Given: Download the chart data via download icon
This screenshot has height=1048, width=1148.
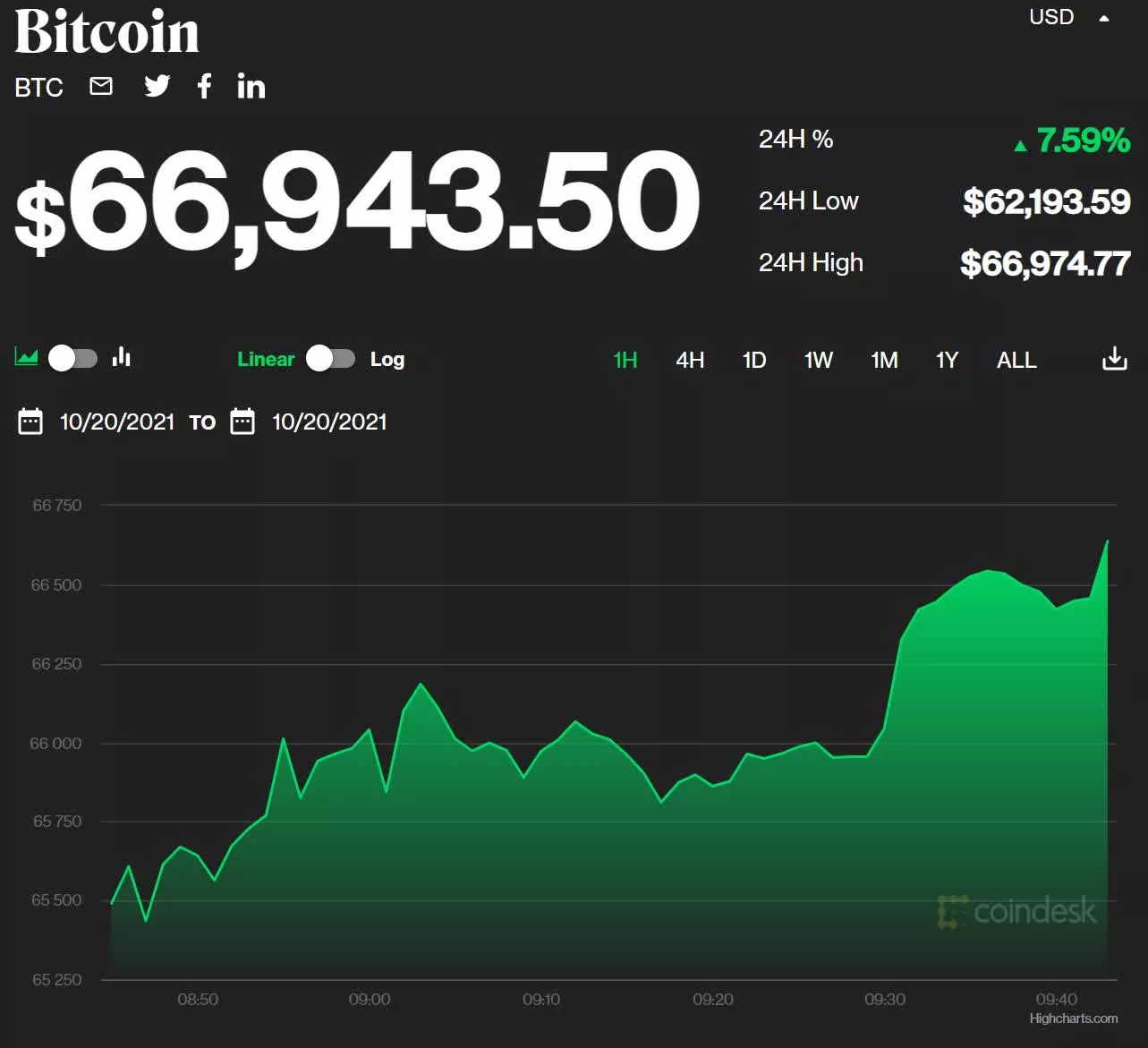Looking at the screenshot, I should click(x=1114, y=357).
